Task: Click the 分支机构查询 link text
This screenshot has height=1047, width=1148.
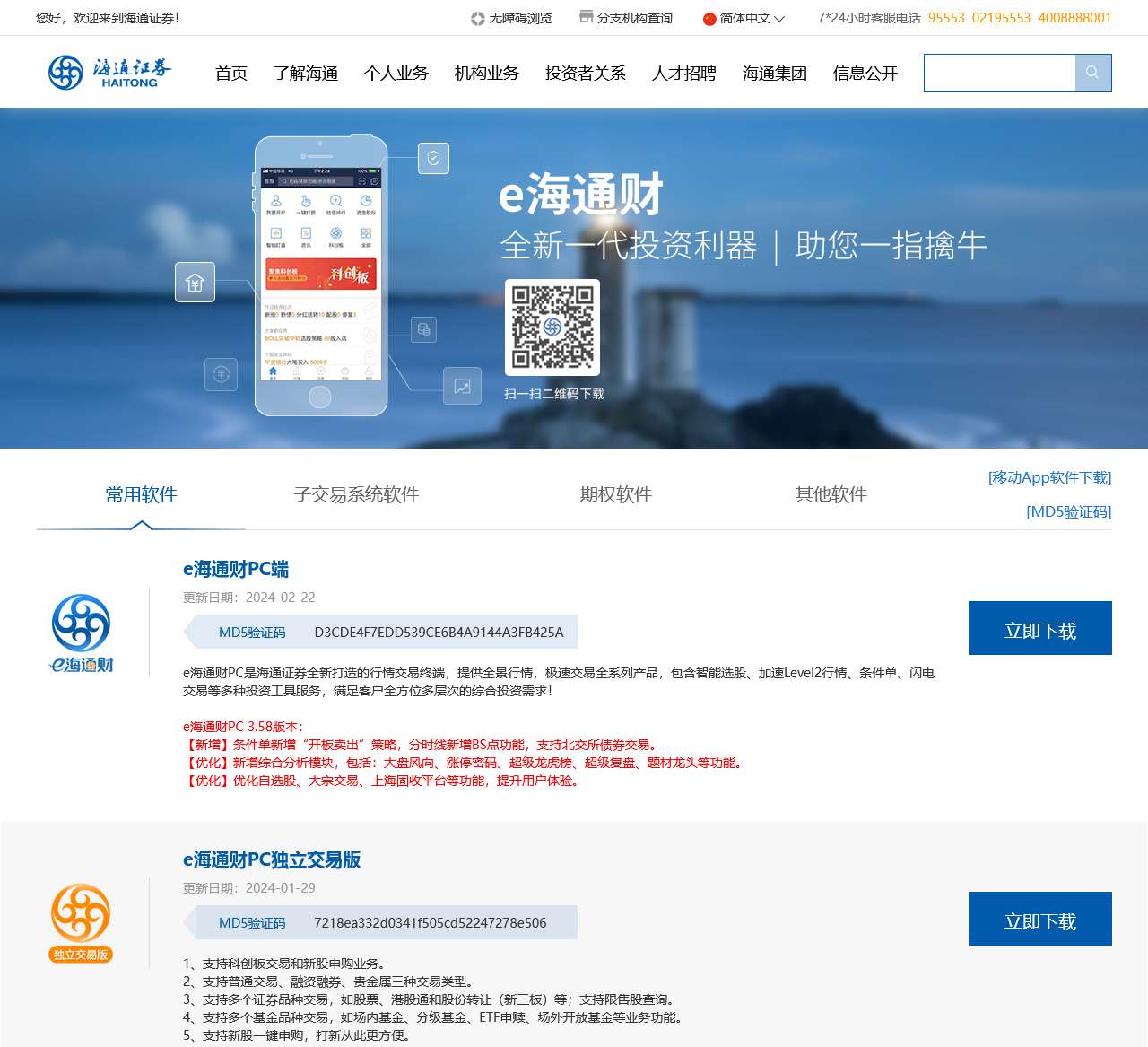Action: [x=635, y=18]
